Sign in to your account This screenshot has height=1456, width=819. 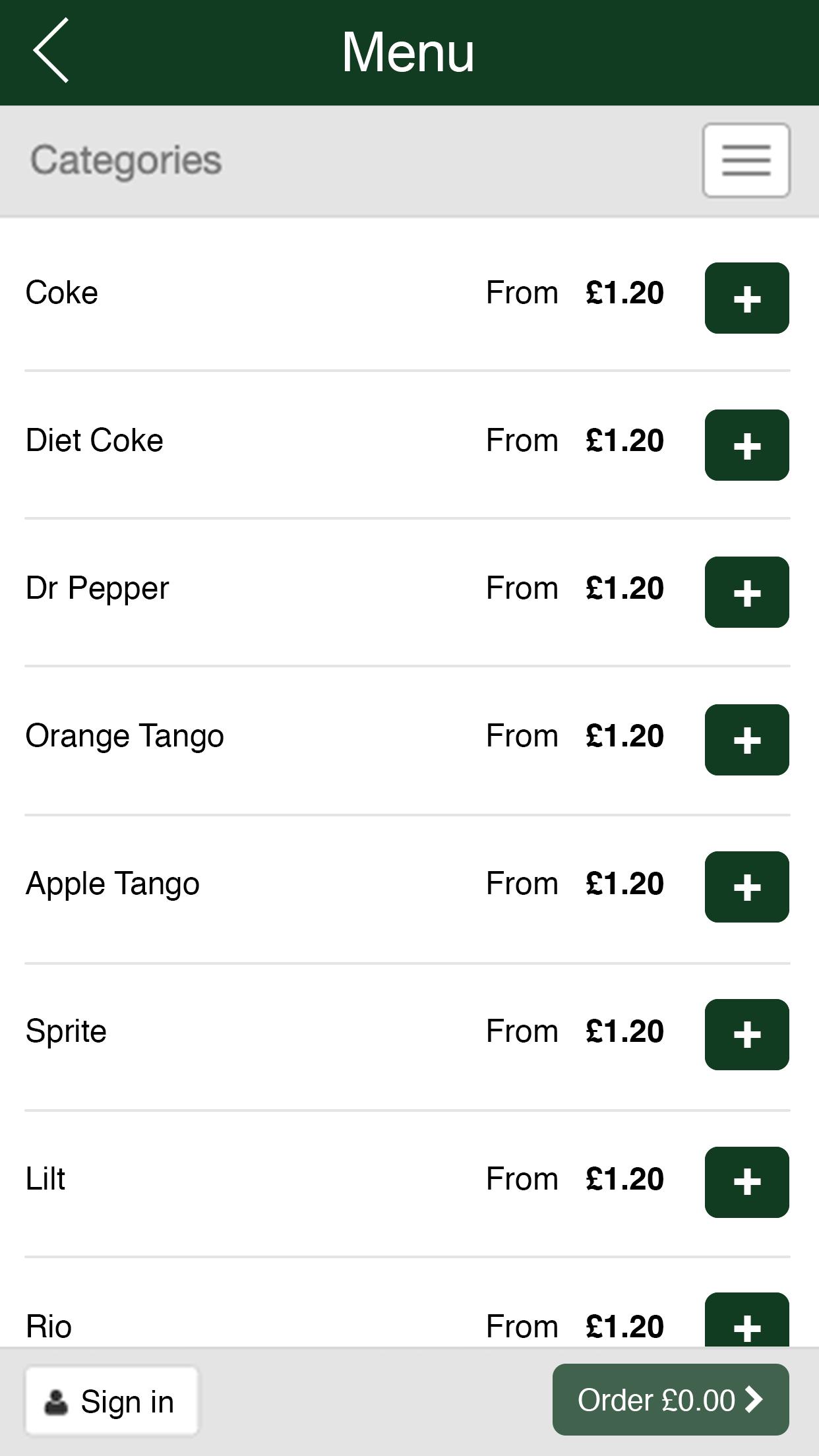pos(111,1401)
